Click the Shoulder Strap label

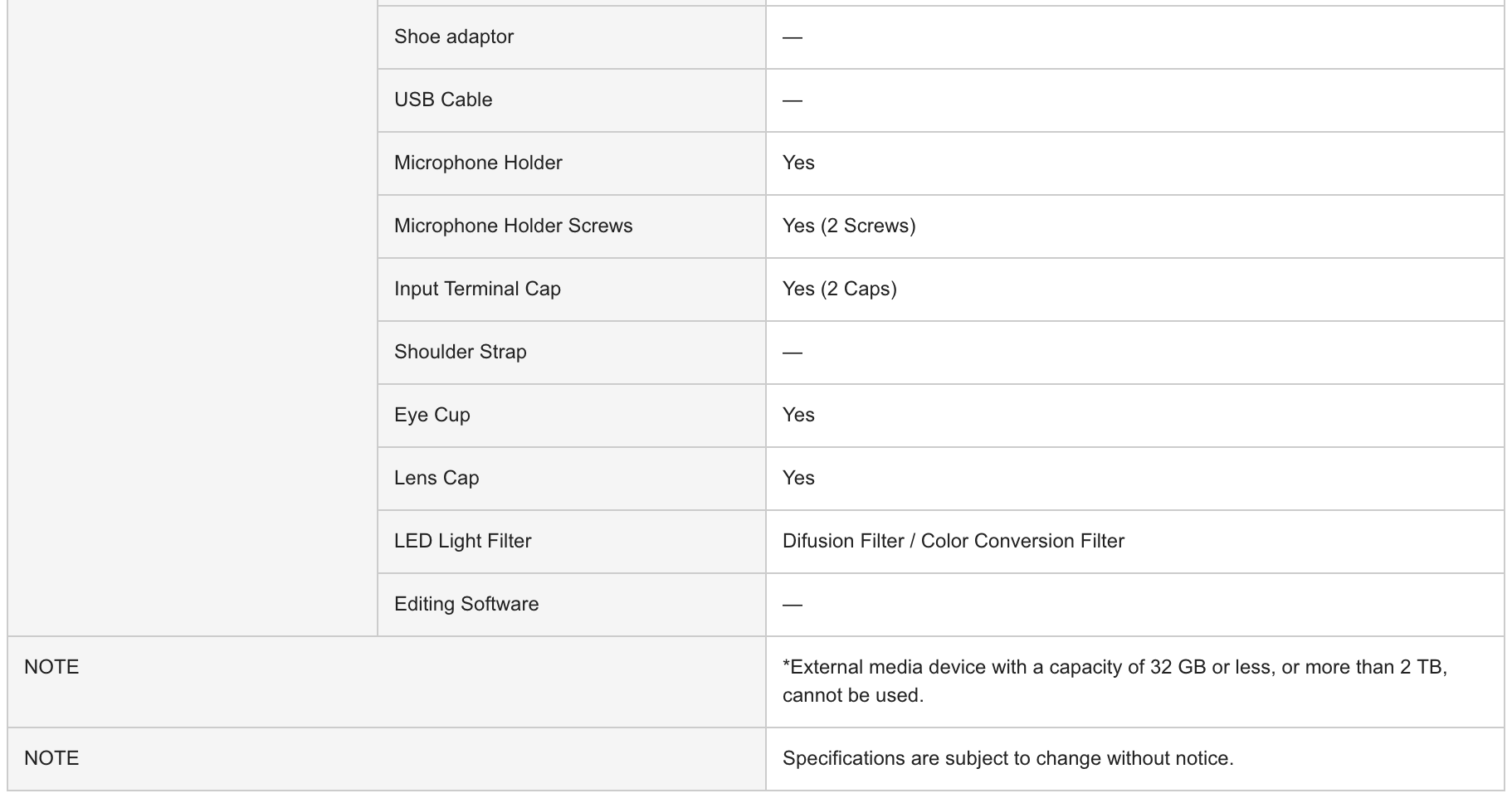461,352
